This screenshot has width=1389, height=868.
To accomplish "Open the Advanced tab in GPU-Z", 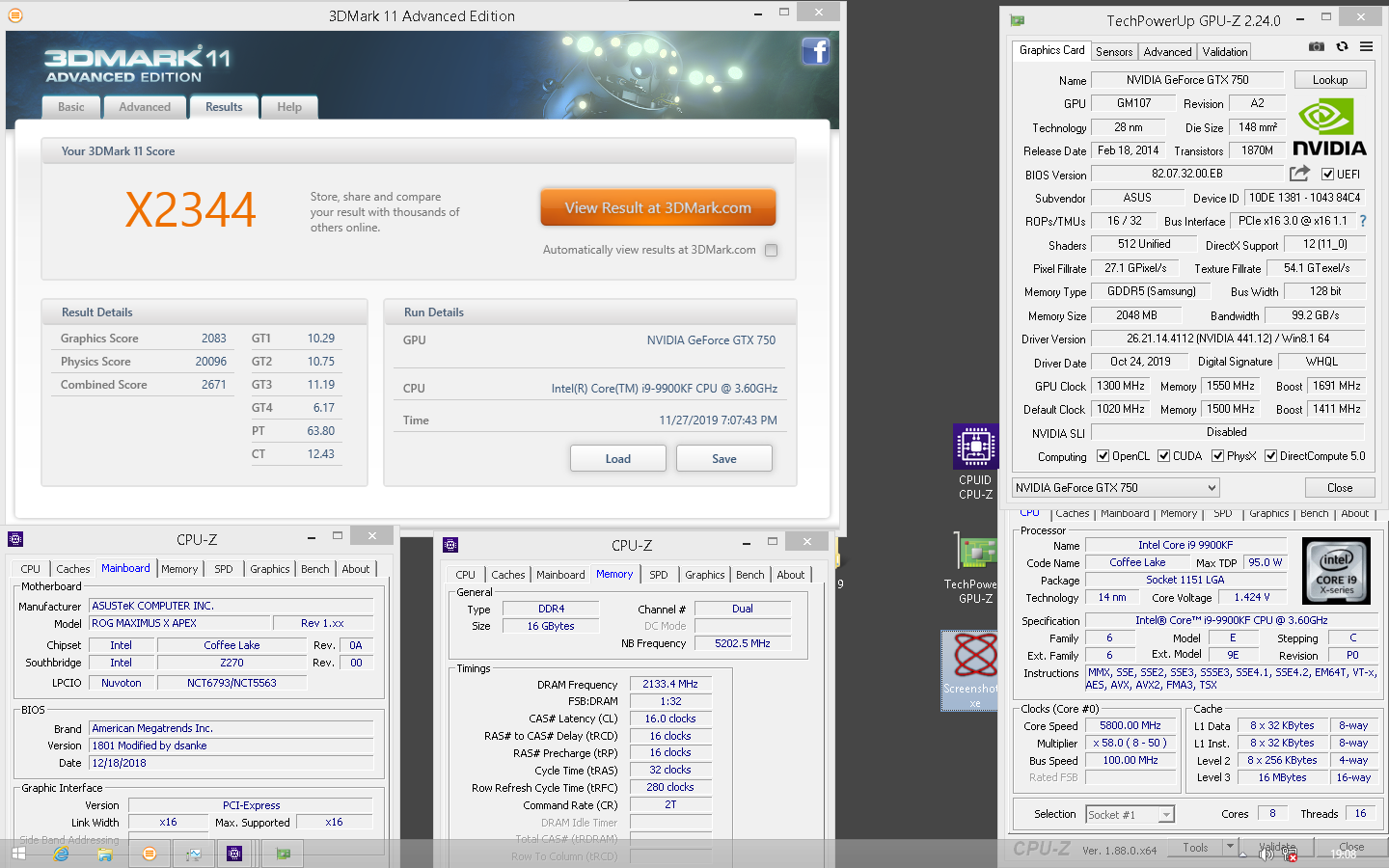I will pos(1167,52).
